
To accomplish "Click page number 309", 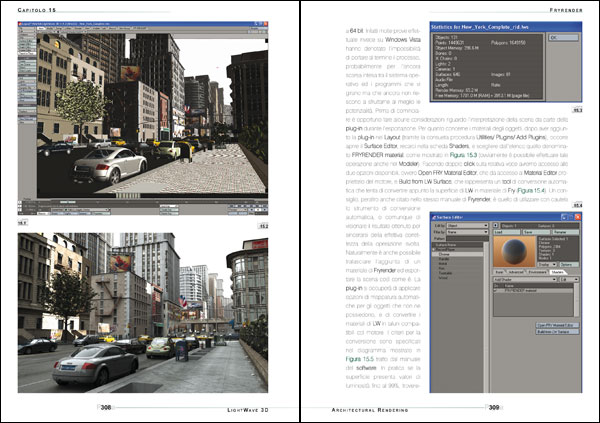I will click(494, 407).
